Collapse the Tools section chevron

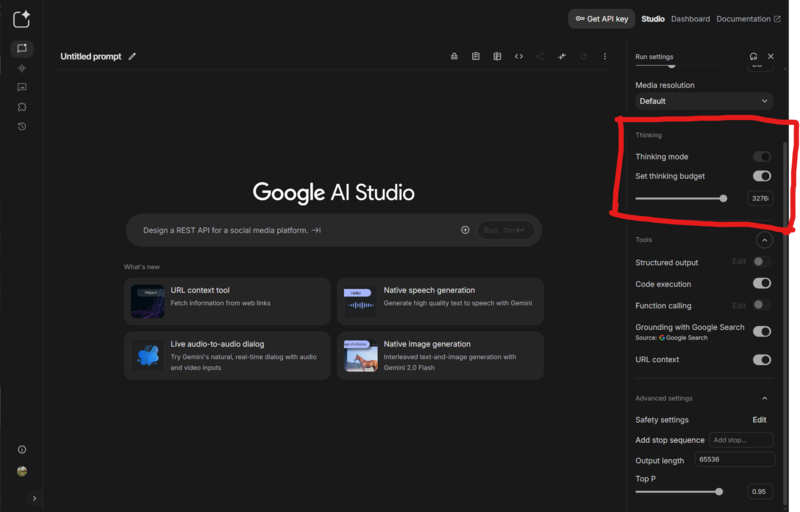click(x=764, y=240)
